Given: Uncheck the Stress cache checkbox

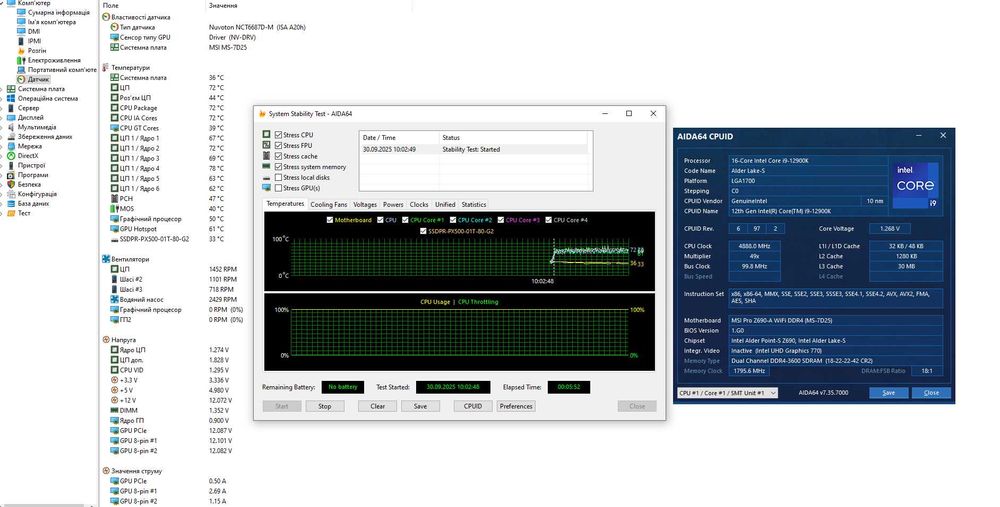Looking at the screenshot, I should [x=279, y=156].
